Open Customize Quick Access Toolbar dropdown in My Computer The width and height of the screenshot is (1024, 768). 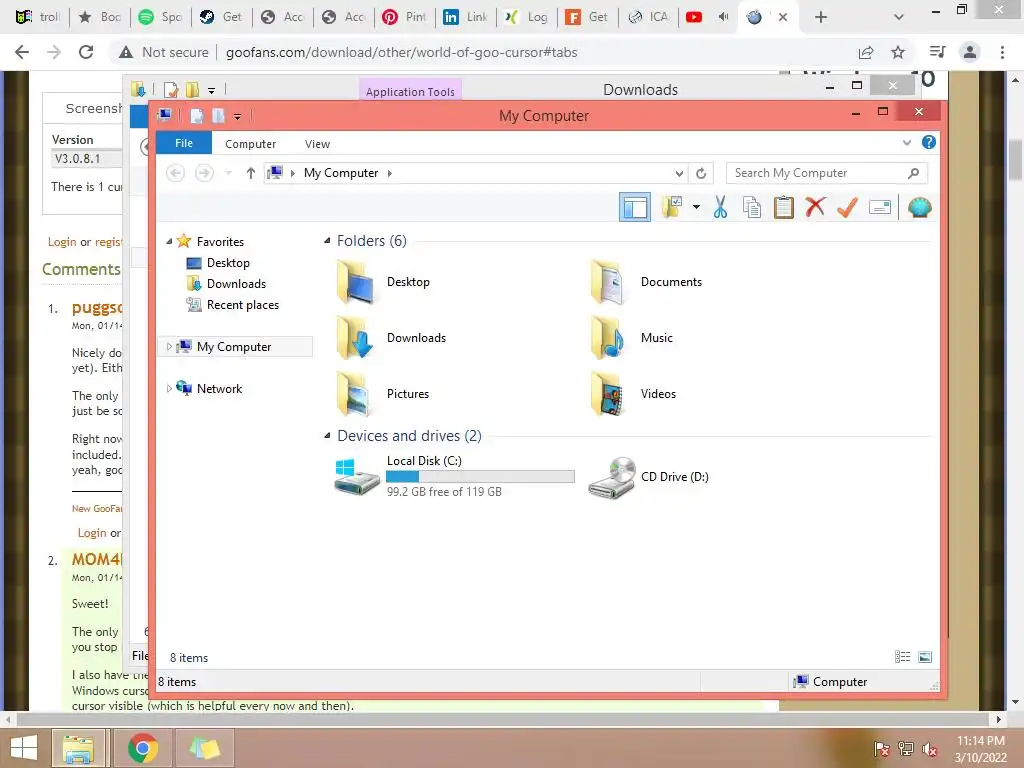238,116
